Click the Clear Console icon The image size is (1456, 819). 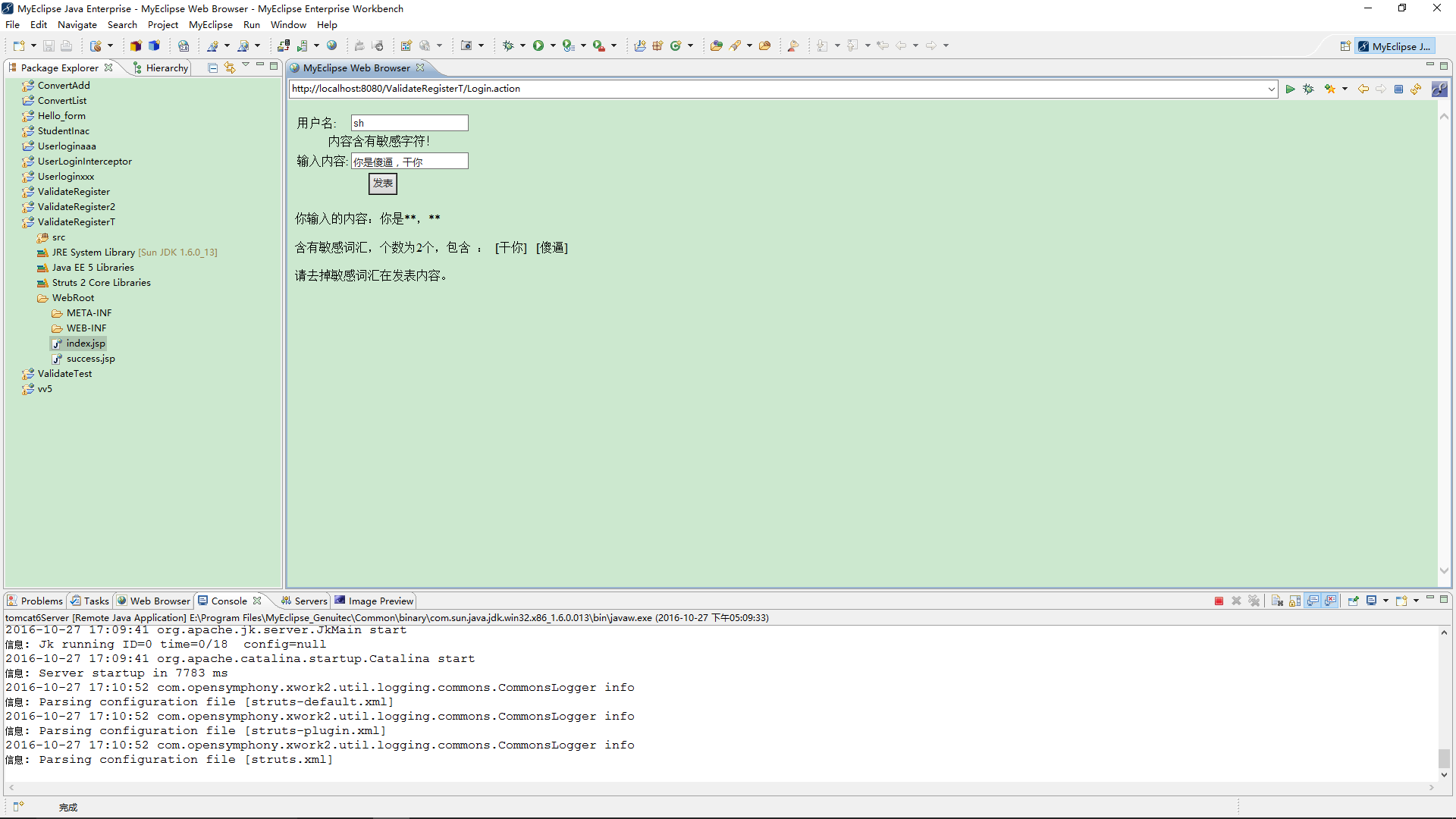[x=1277, y=601]
